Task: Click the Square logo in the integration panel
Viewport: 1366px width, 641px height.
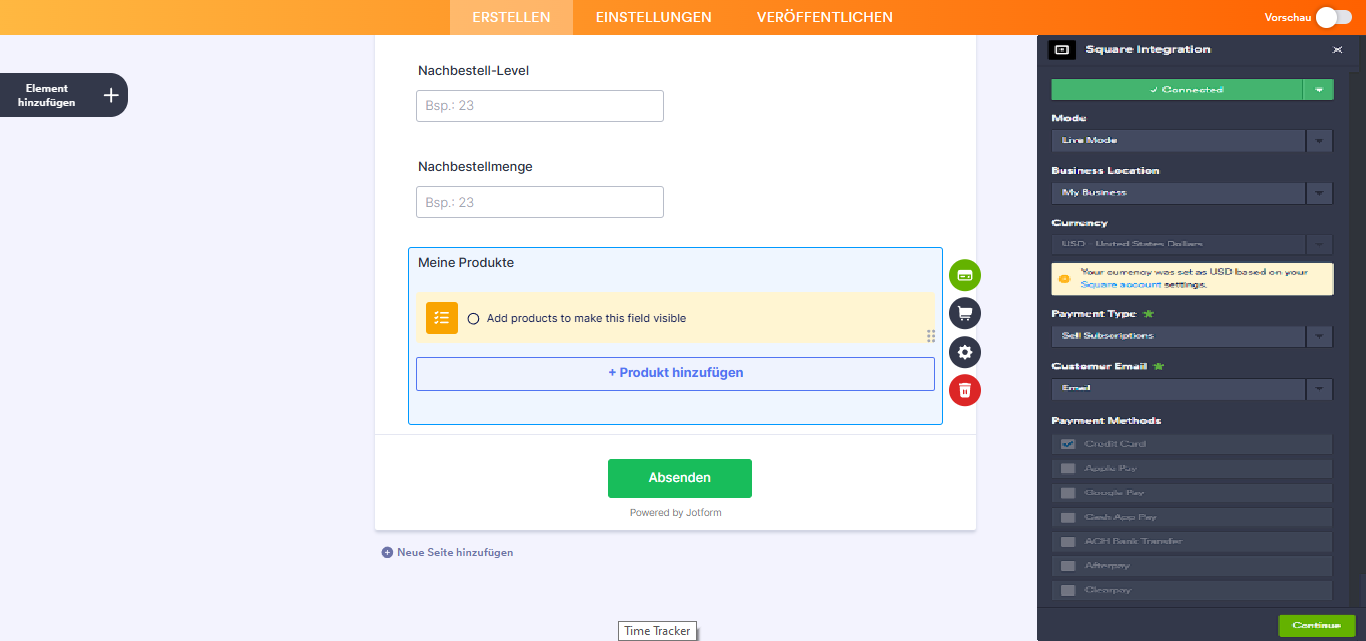Action: 1062,49
